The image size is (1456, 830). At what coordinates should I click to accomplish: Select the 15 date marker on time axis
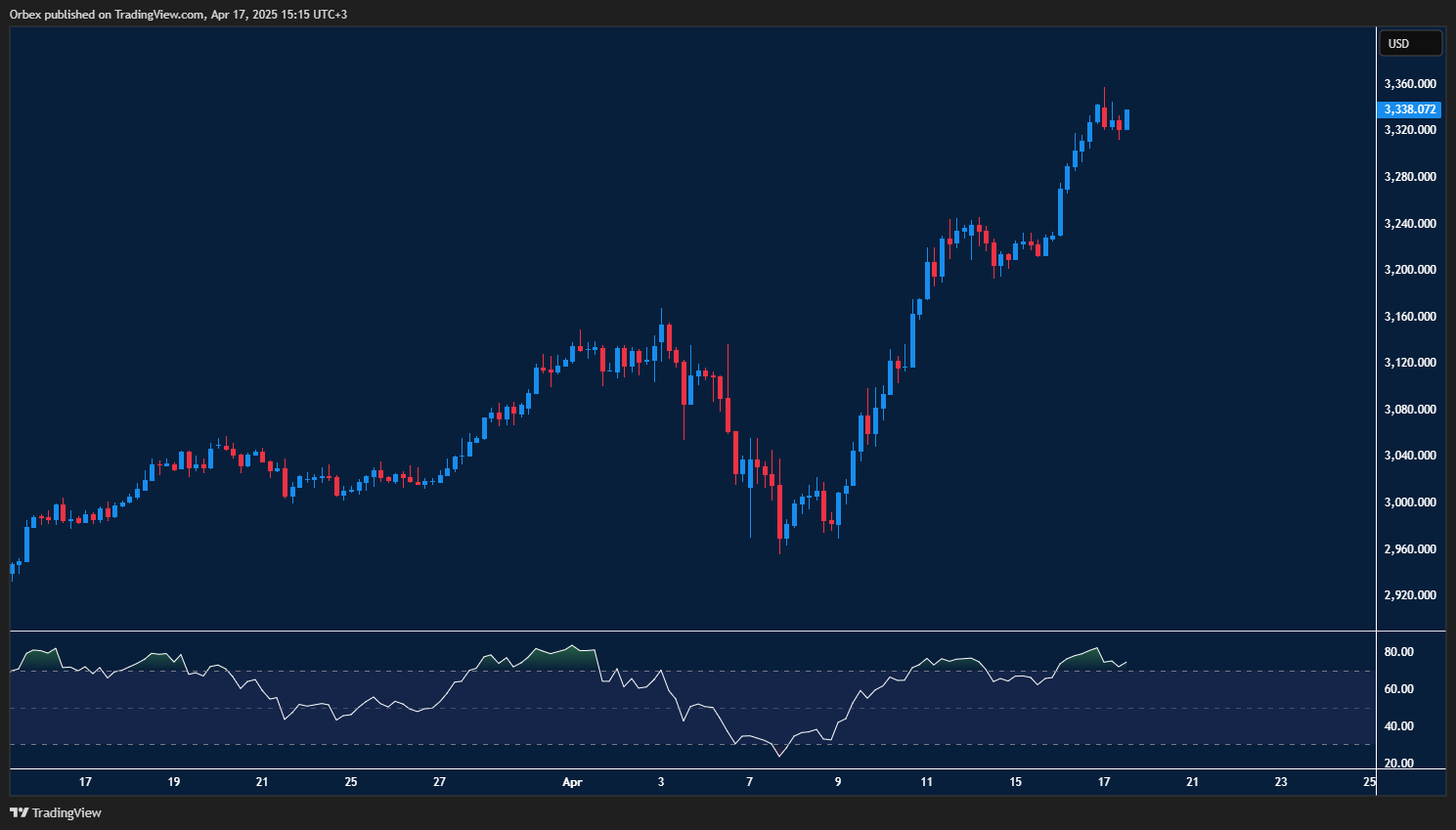[x=1016, y=782]
